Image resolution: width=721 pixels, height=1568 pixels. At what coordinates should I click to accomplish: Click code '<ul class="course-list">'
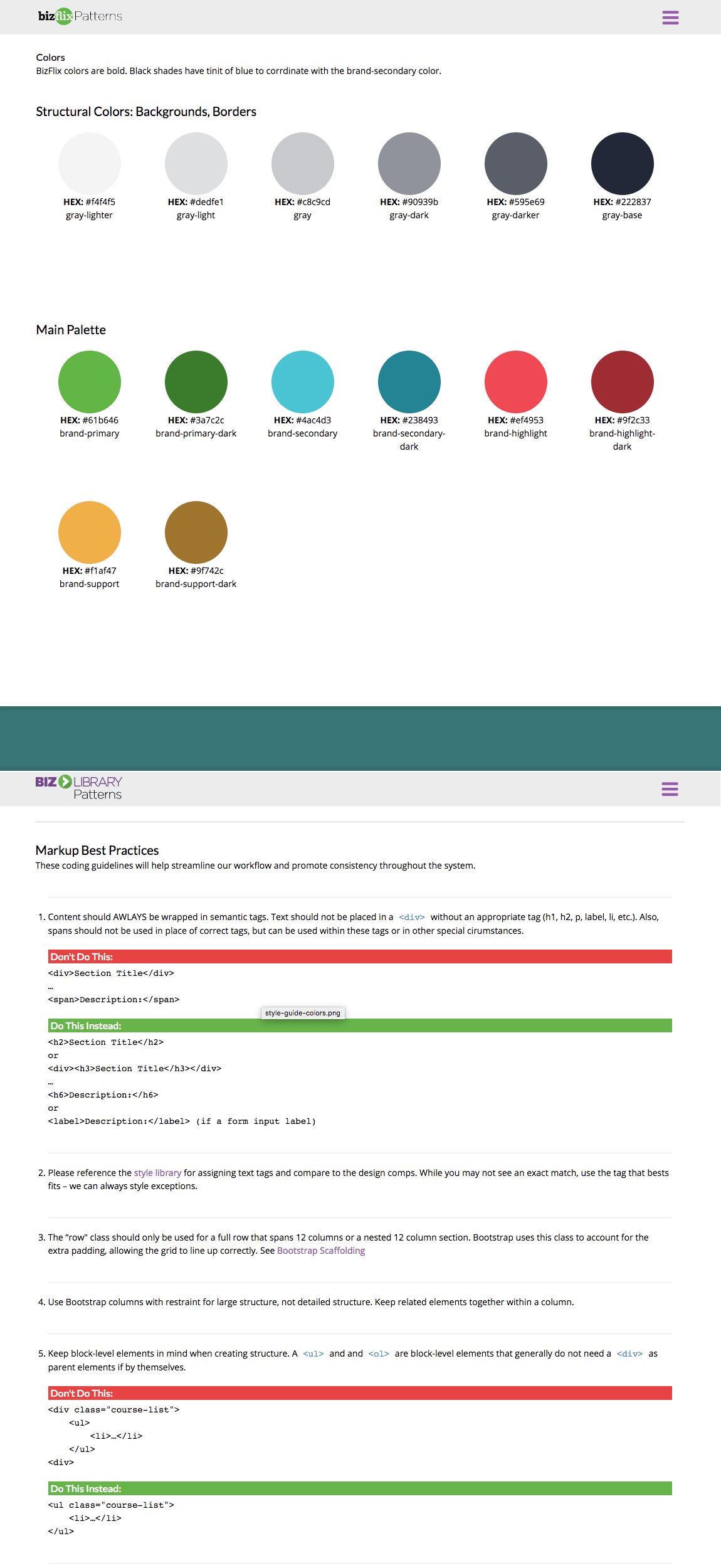(111, 1505)
